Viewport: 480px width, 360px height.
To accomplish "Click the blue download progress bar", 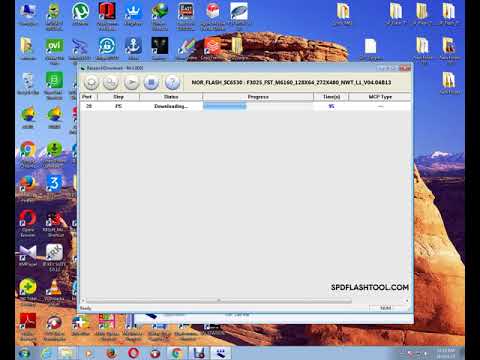I will click(225, 106).
